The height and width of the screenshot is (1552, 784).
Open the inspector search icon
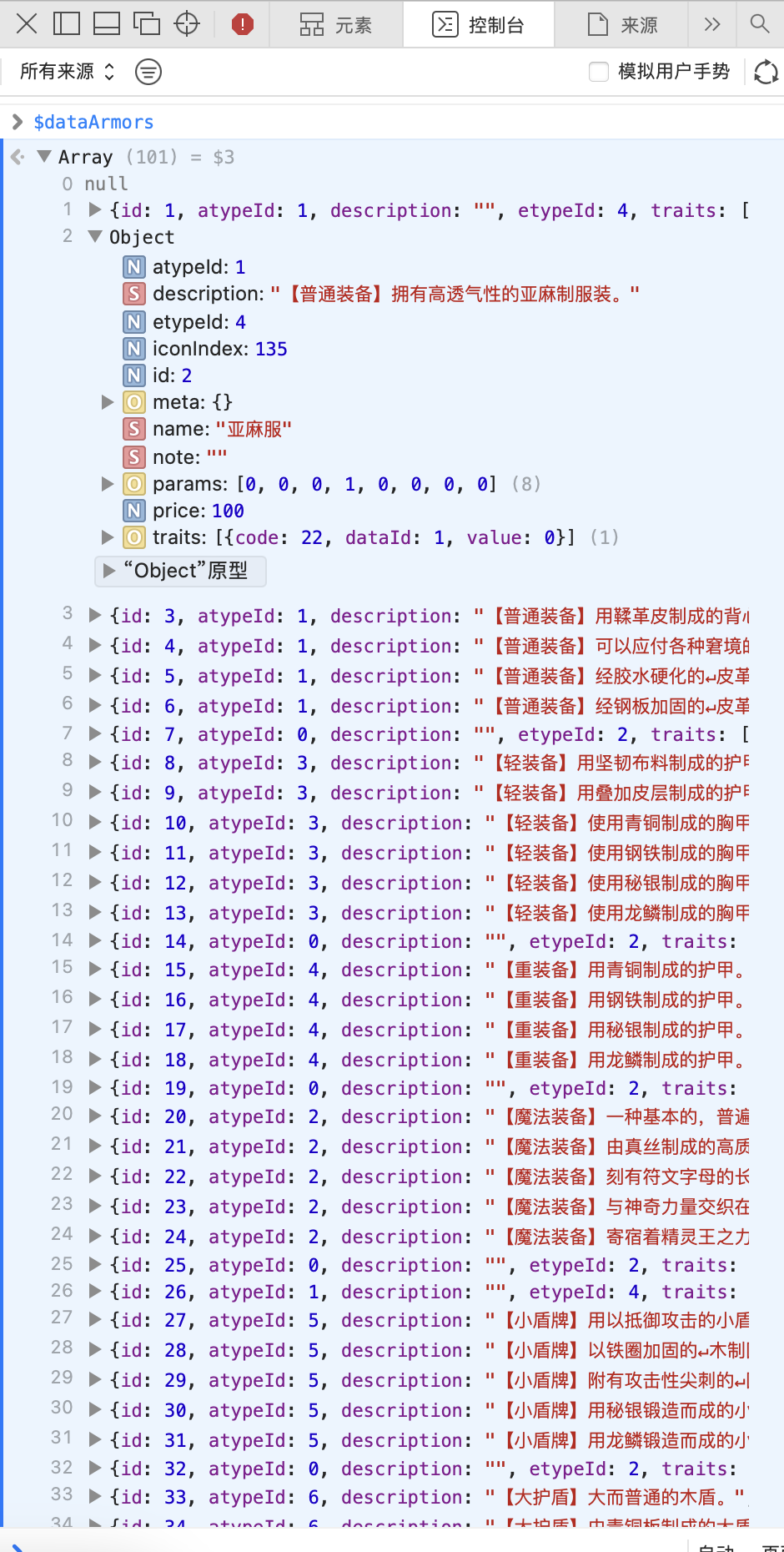(760, 23)
